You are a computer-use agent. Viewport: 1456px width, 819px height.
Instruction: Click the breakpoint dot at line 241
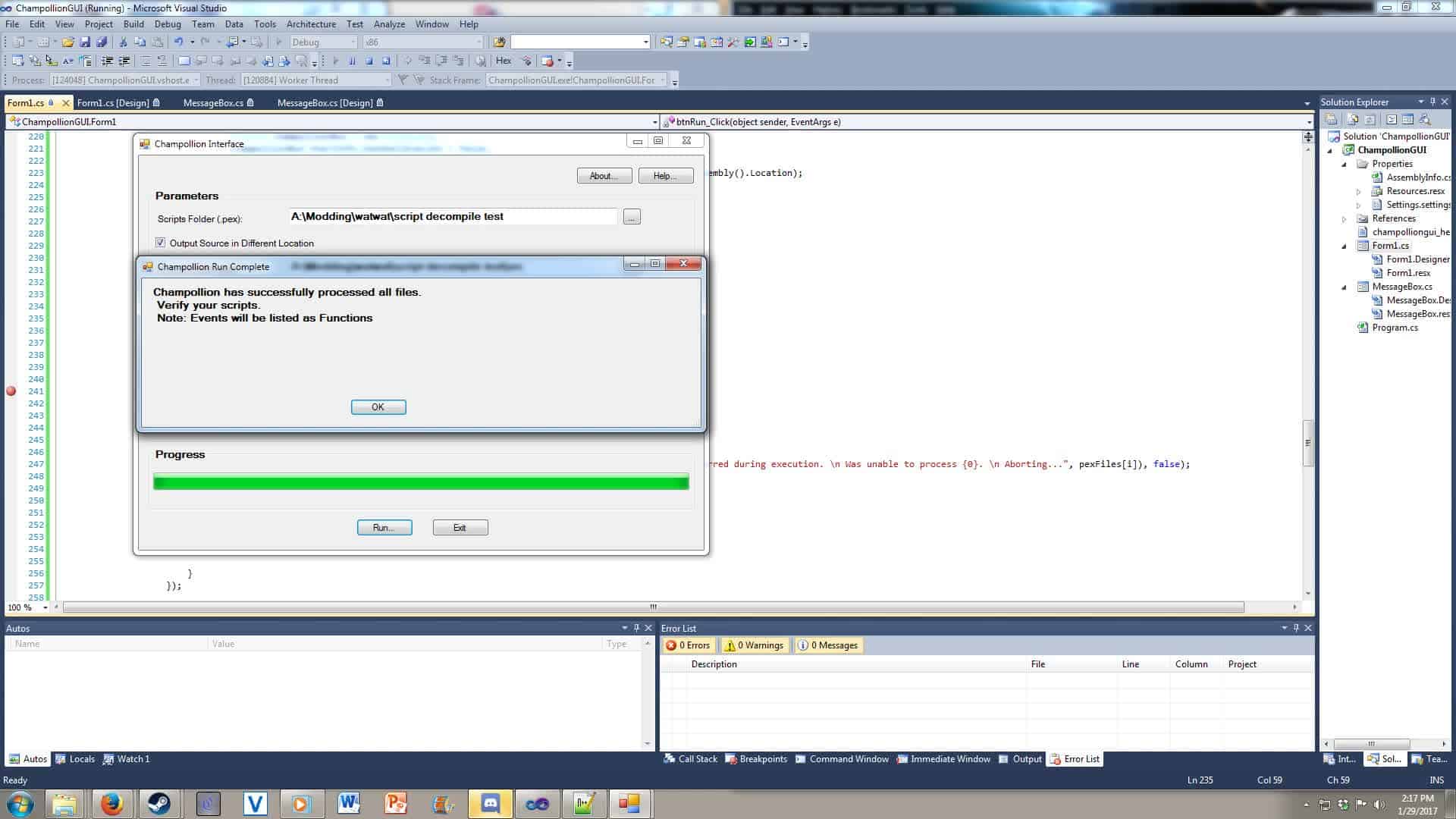11,391
